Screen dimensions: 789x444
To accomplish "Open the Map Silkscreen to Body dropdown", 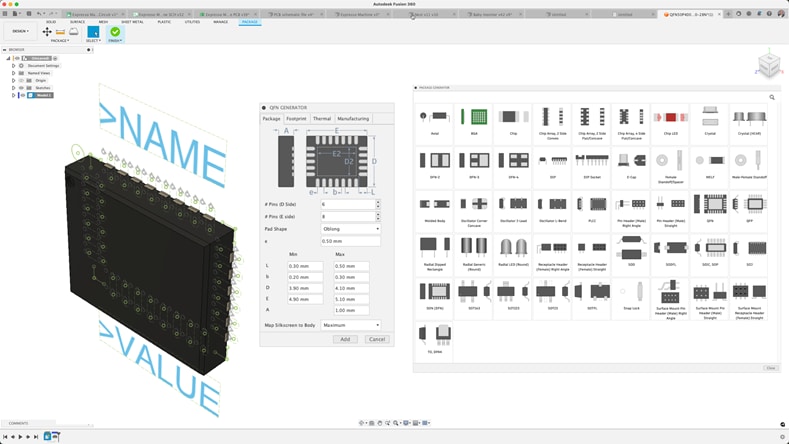I will [351, 325].
